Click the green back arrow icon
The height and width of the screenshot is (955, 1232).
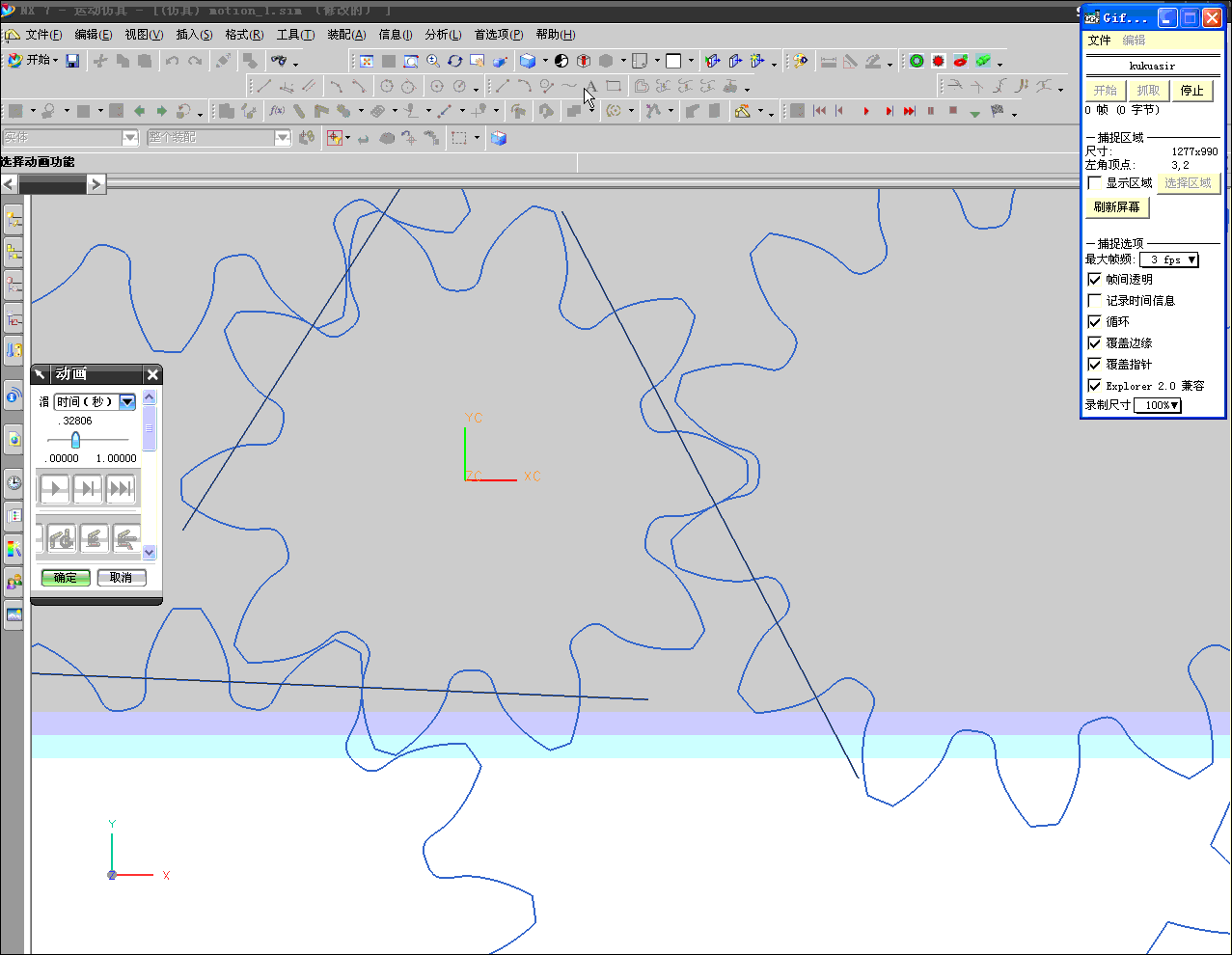[x=140, y=111]
